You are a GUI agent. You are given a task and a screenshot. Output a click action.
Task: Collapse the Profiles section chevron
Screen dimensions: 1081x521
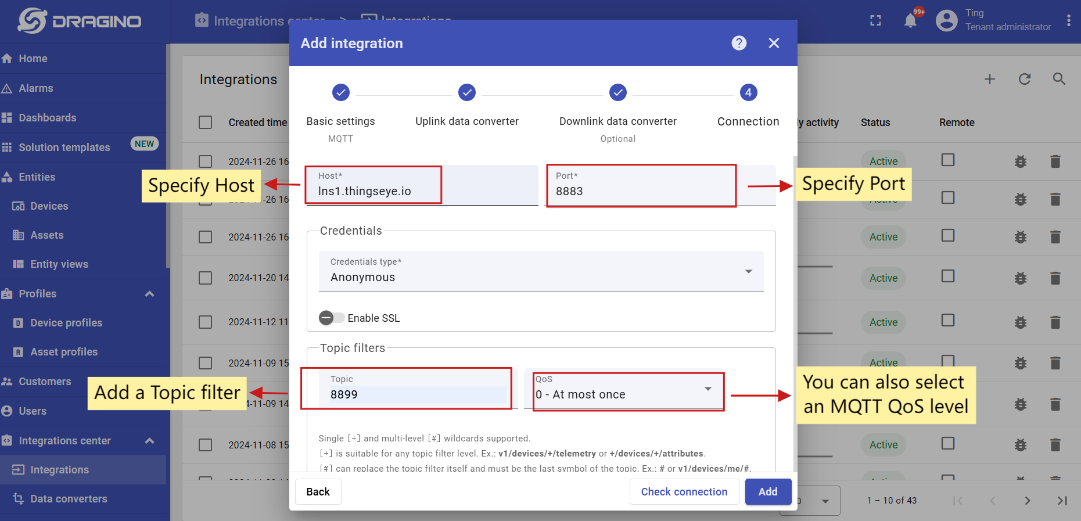(x=150, y=294)
